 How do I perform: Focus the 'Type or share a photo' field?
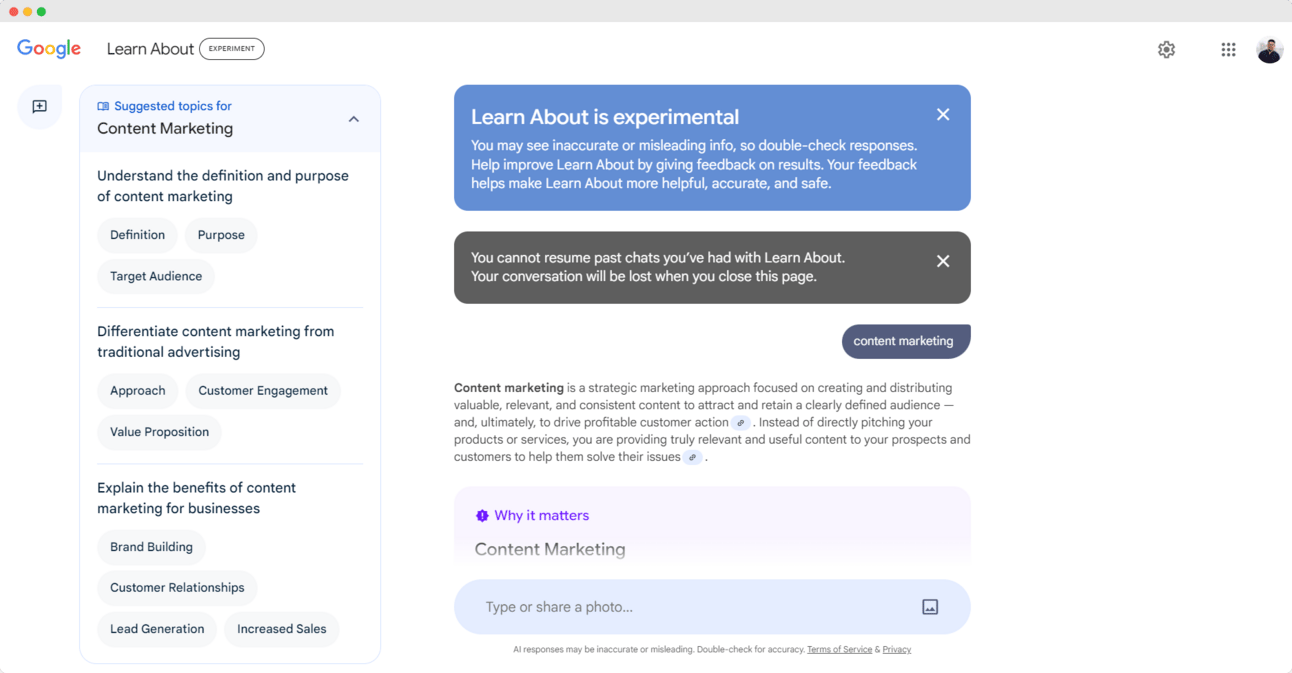coord(712,607)
